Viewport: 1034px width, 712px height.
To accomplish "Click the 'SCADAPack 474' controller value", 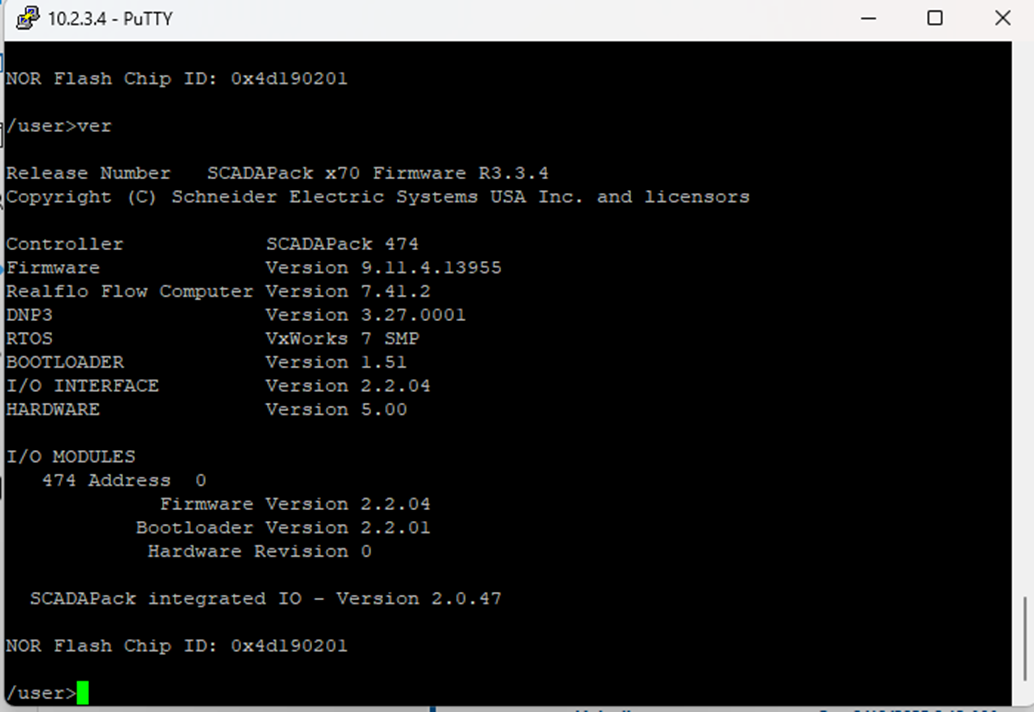I will pos(342,244).
